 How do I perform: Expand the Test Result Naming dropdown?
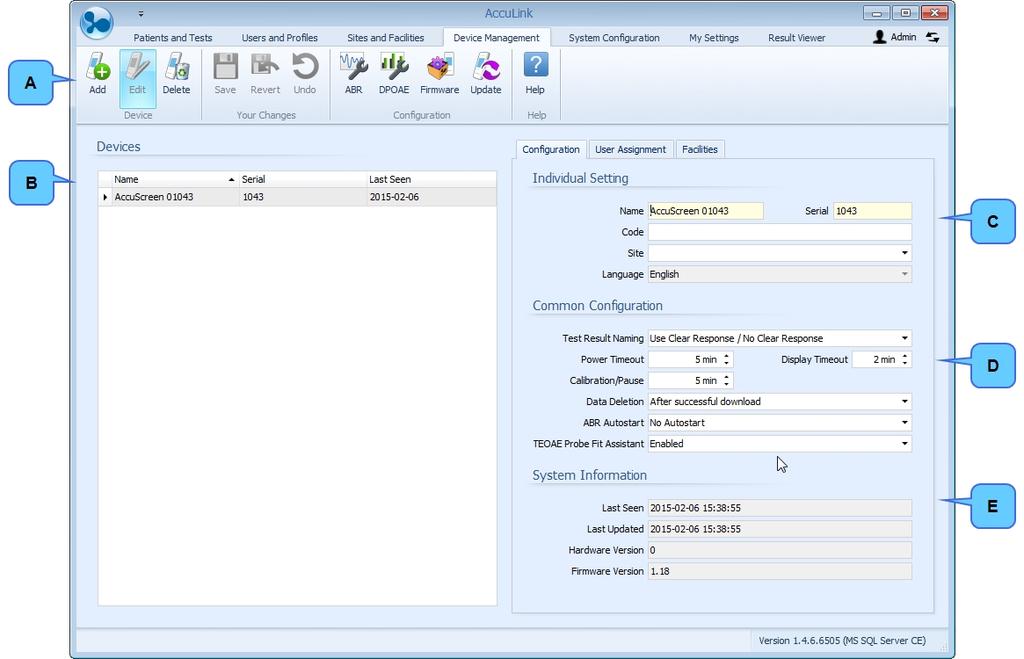point(904,338)
